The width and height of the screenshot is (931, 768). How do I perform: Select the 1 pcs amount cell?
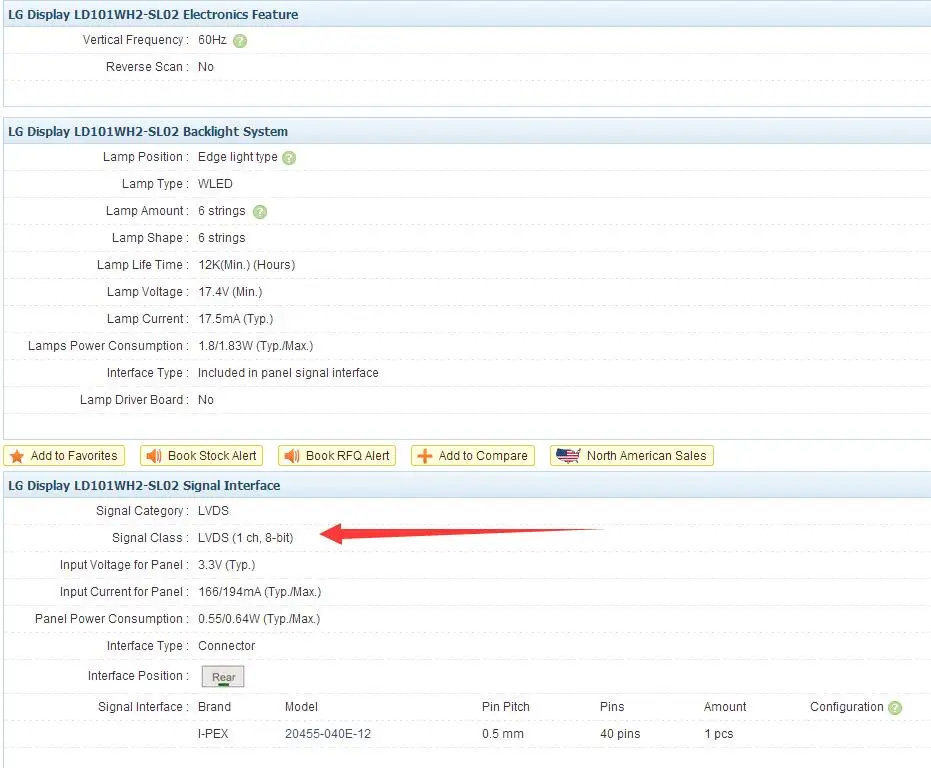[718, 734]
